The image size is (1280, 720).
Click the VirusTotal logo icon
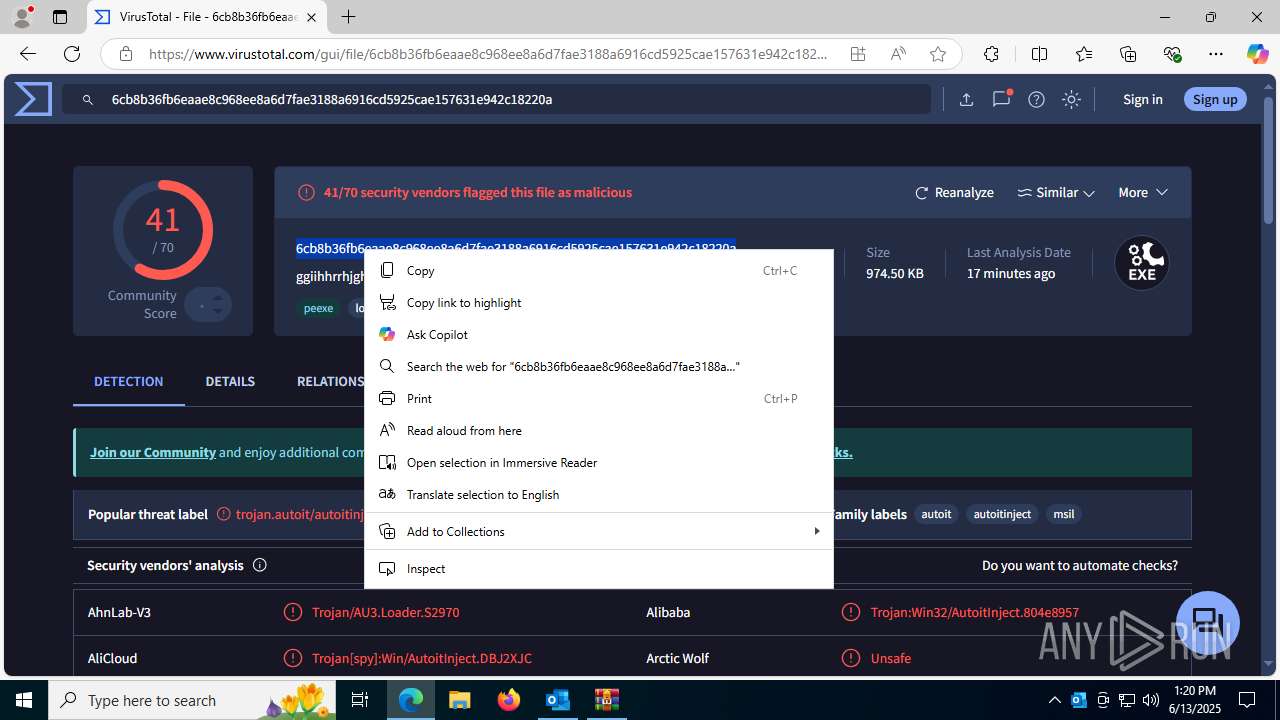pyautogui.click(x=33, y=99)
